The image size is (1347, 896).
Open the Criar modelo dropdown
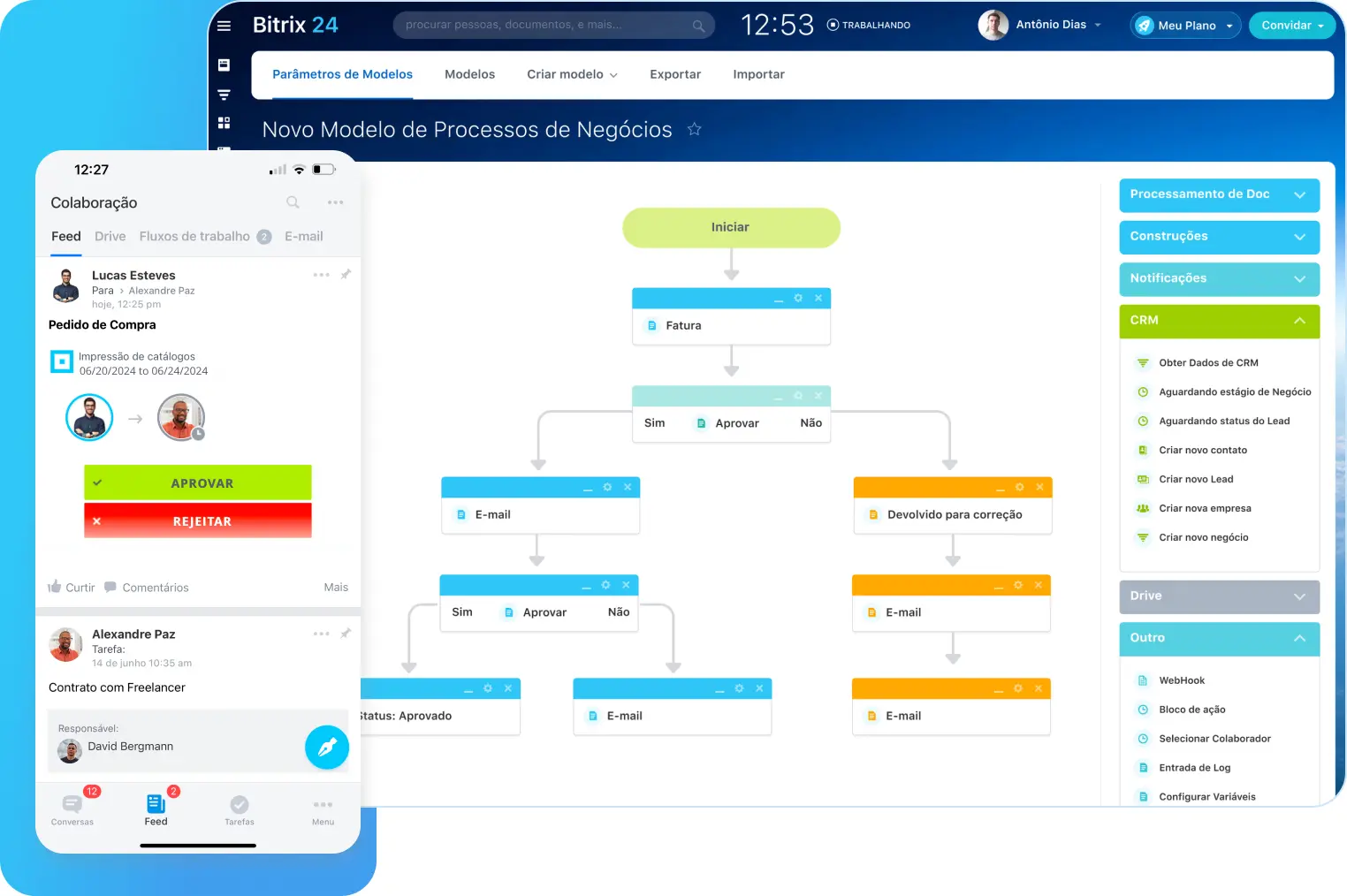click(572, 75)
